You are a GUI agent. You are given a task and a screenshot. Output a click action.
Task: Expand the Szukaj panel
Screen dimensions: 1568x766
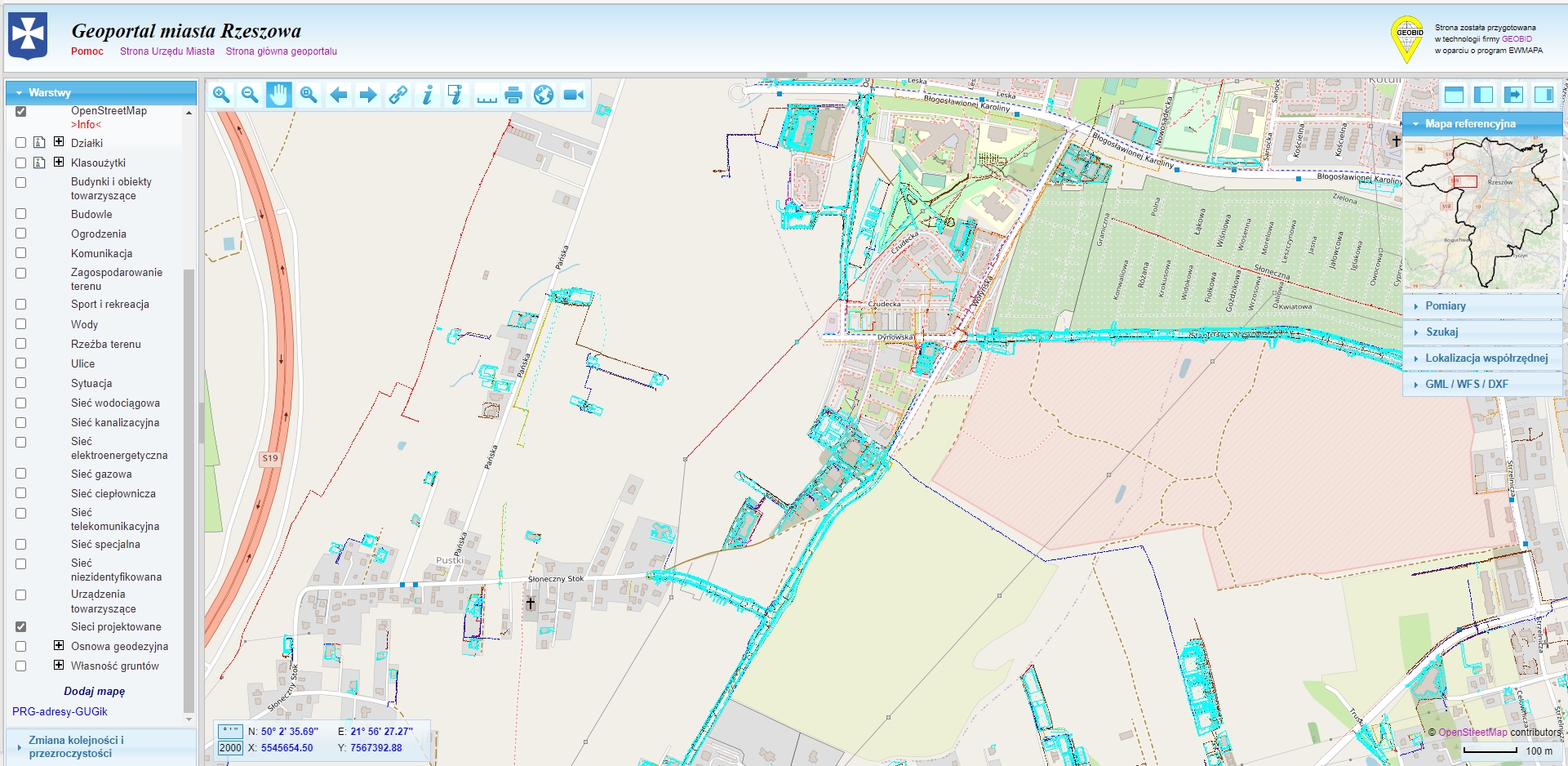tap(1482, 332)
